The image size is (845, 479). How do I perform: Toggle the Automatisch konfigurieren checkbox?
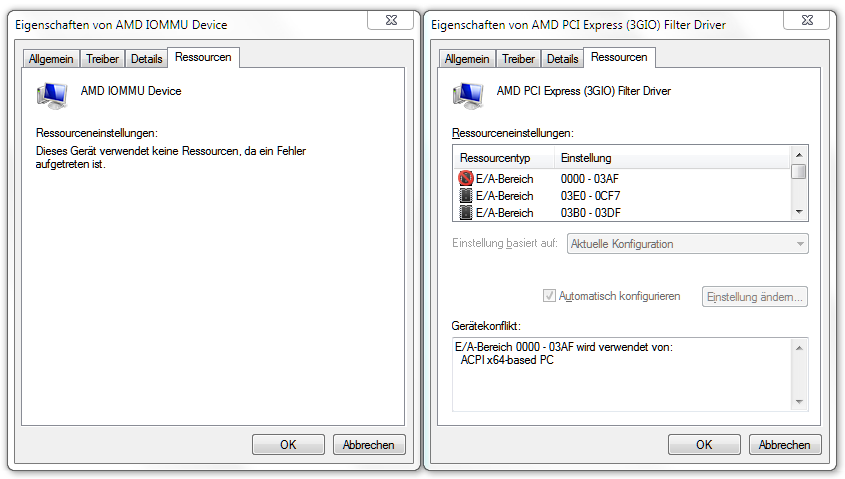pos(549,295)
